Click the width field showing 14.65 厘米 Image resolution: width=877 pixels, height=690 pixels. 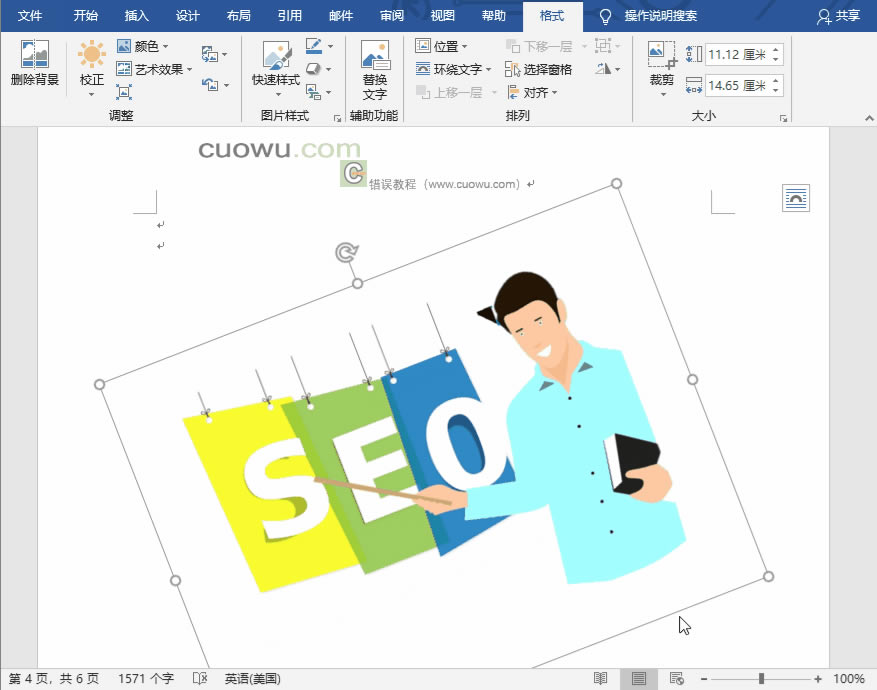pyautogui.click(x=737, y=86)
